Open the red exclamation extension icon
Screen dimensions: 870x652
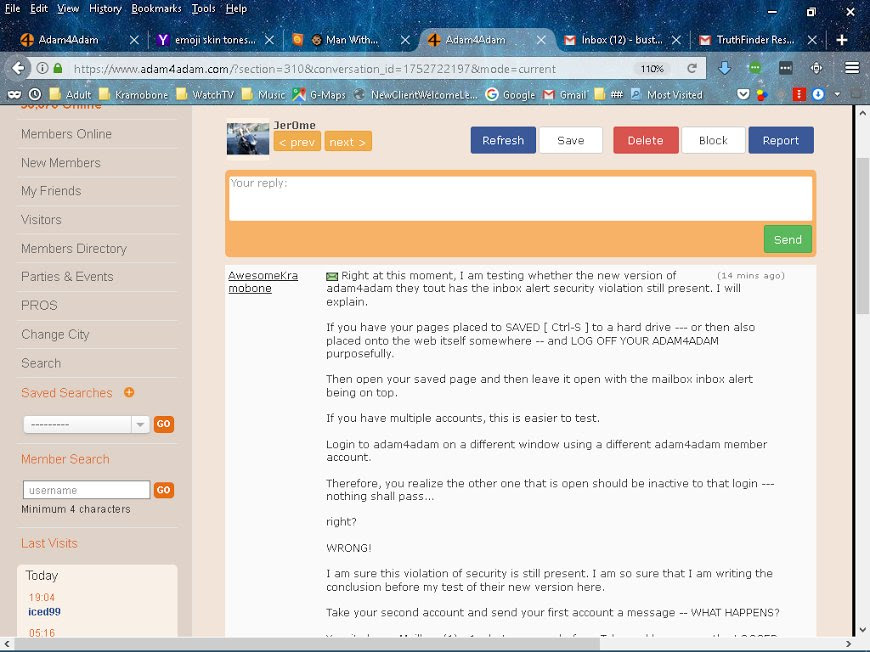[x=799, y=94]
